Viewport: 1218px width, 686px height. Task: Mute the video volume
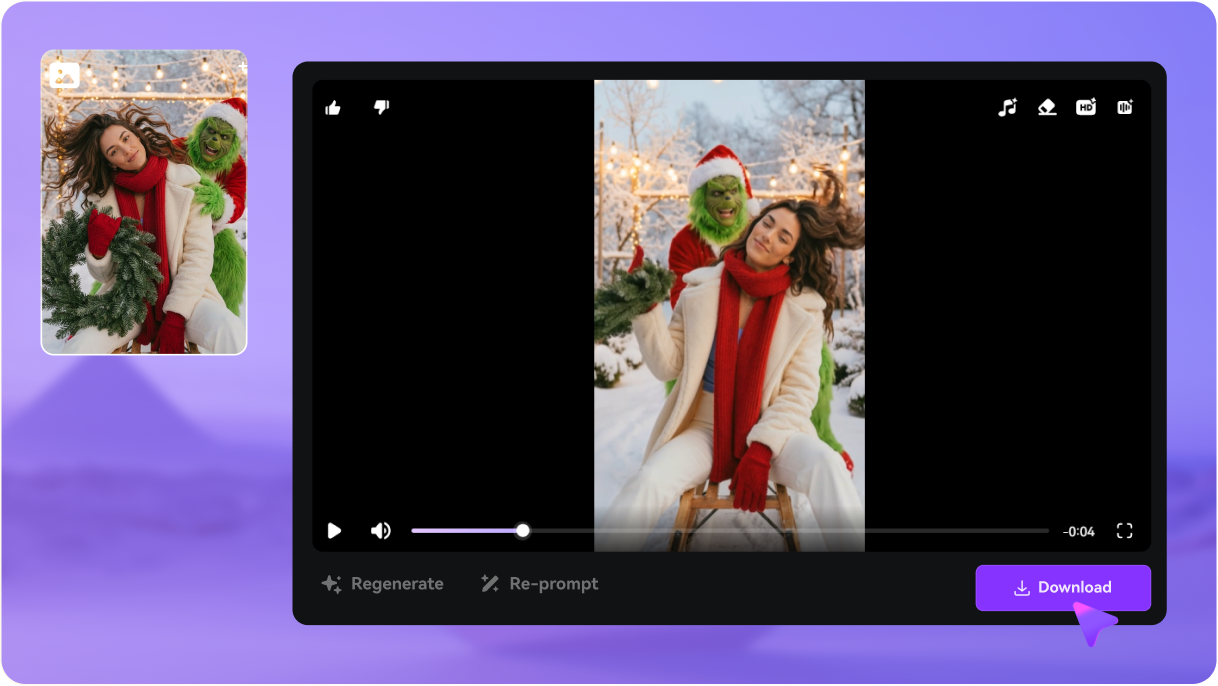(381, 531)
